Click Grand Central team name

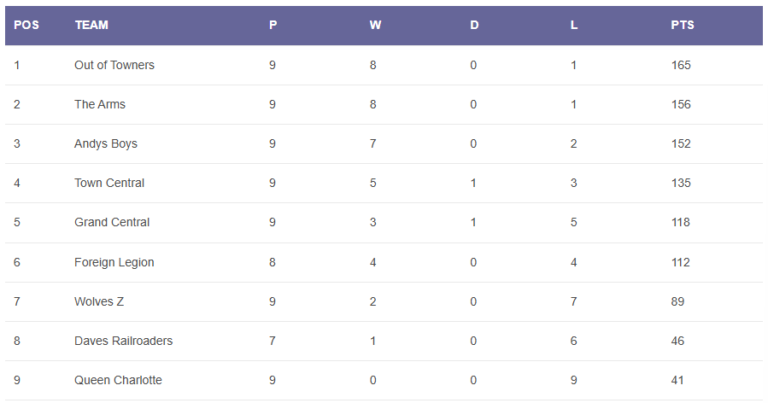[x=112, y=222]
